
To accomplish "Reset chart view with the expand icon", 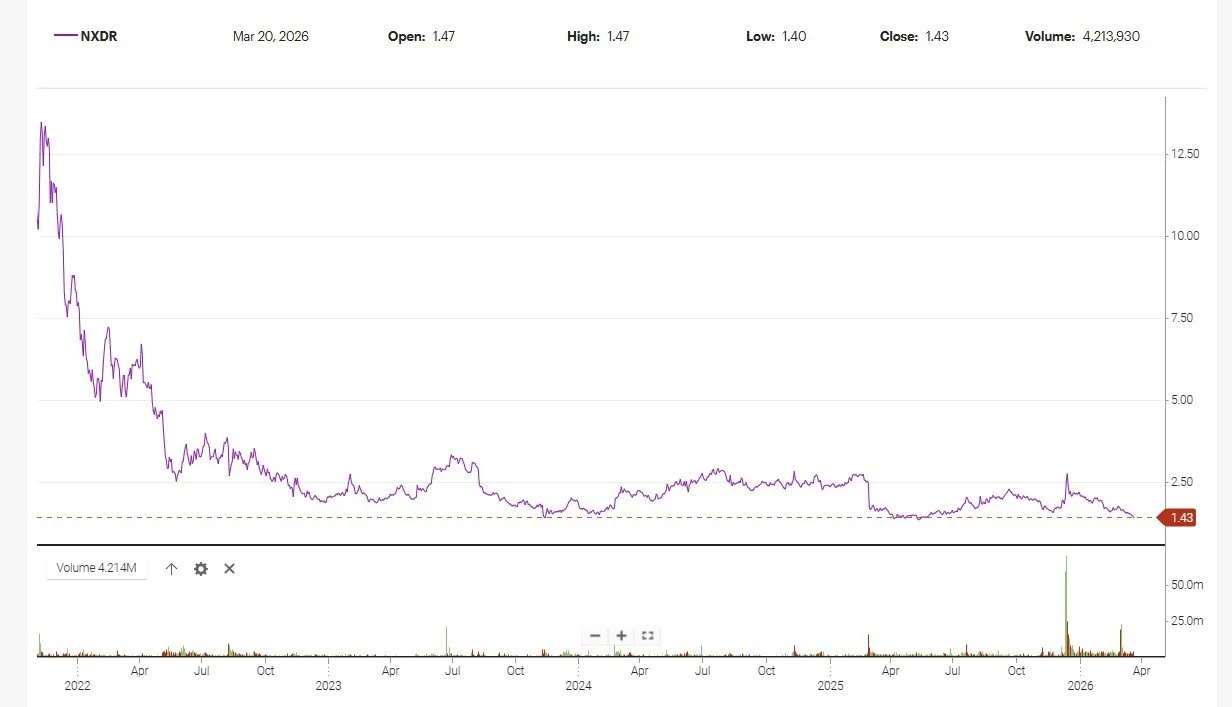I will click(x=647, y=635).
